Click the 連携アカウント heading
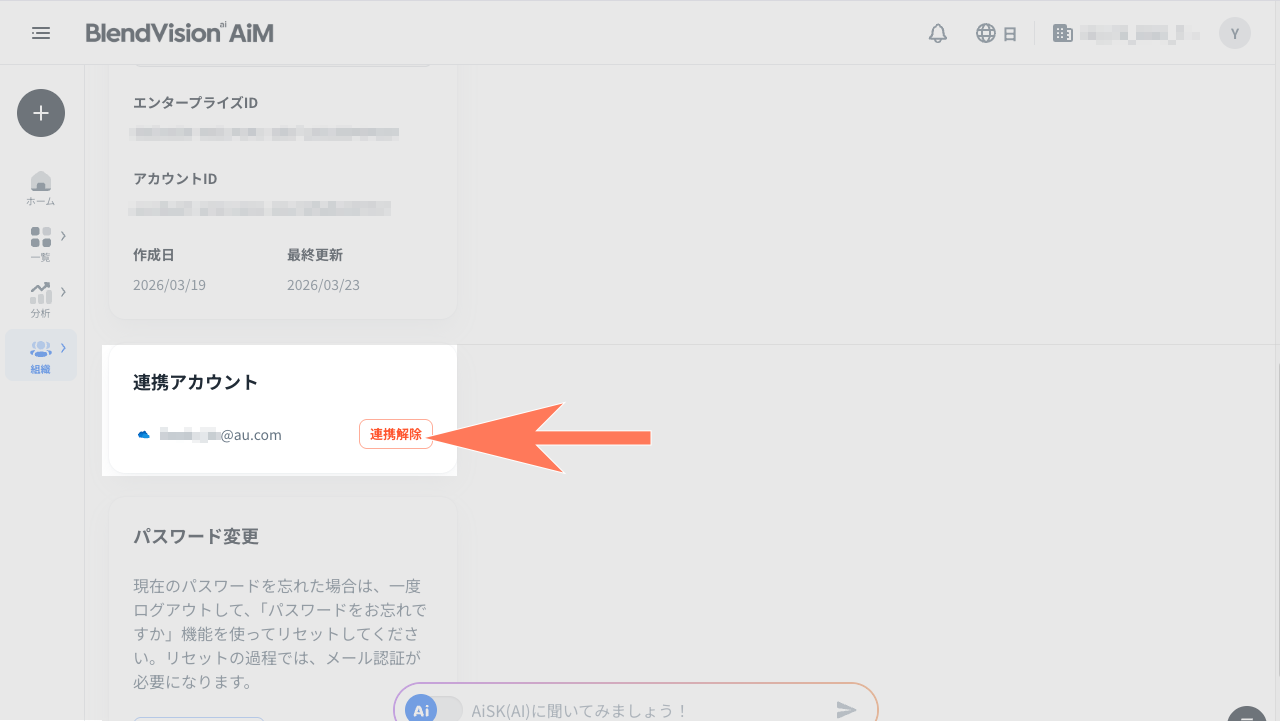The image size is (1280, 721). pos(196,382)
